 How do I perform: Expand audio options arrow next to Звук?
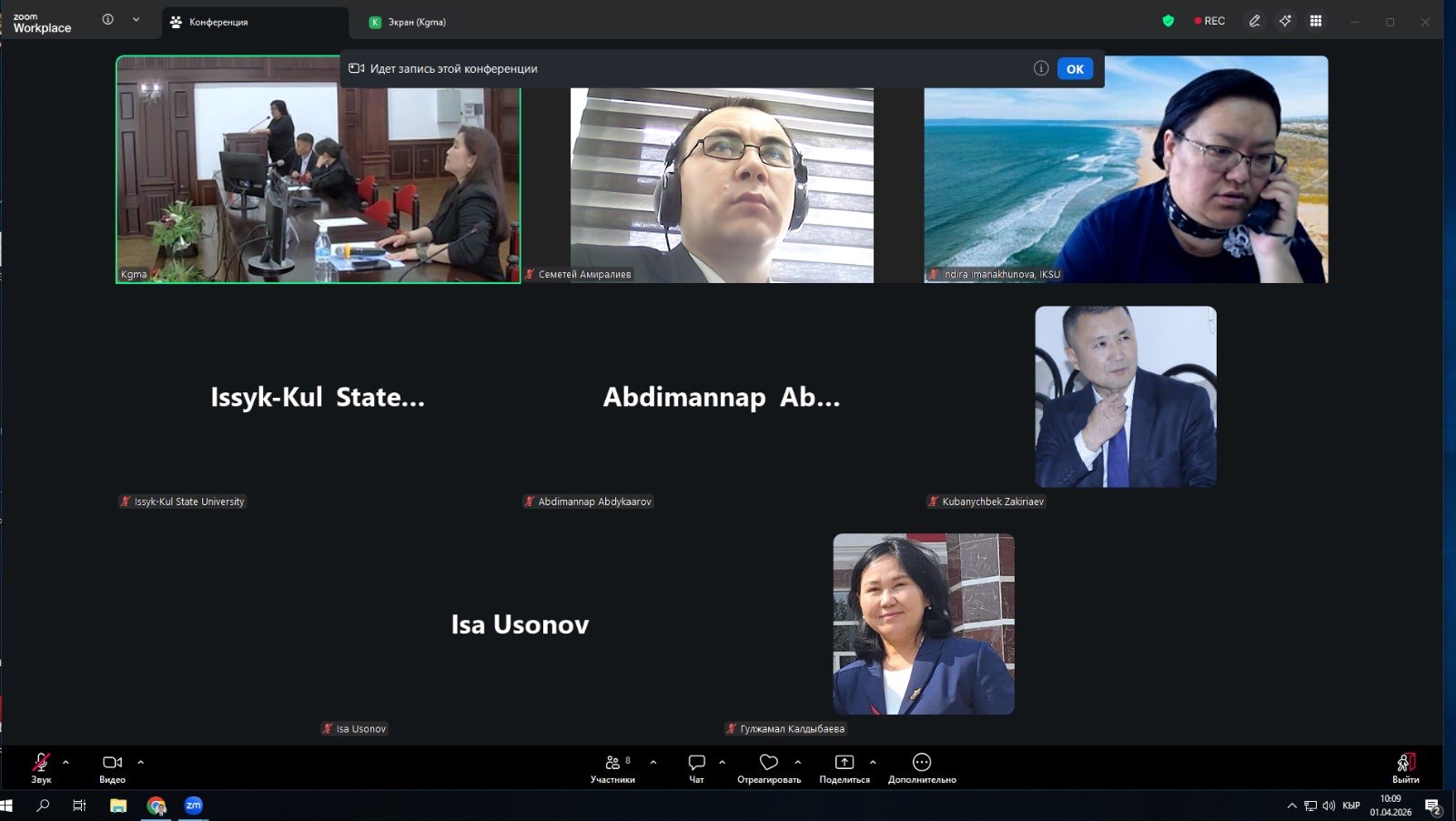[x=66, y=762]
